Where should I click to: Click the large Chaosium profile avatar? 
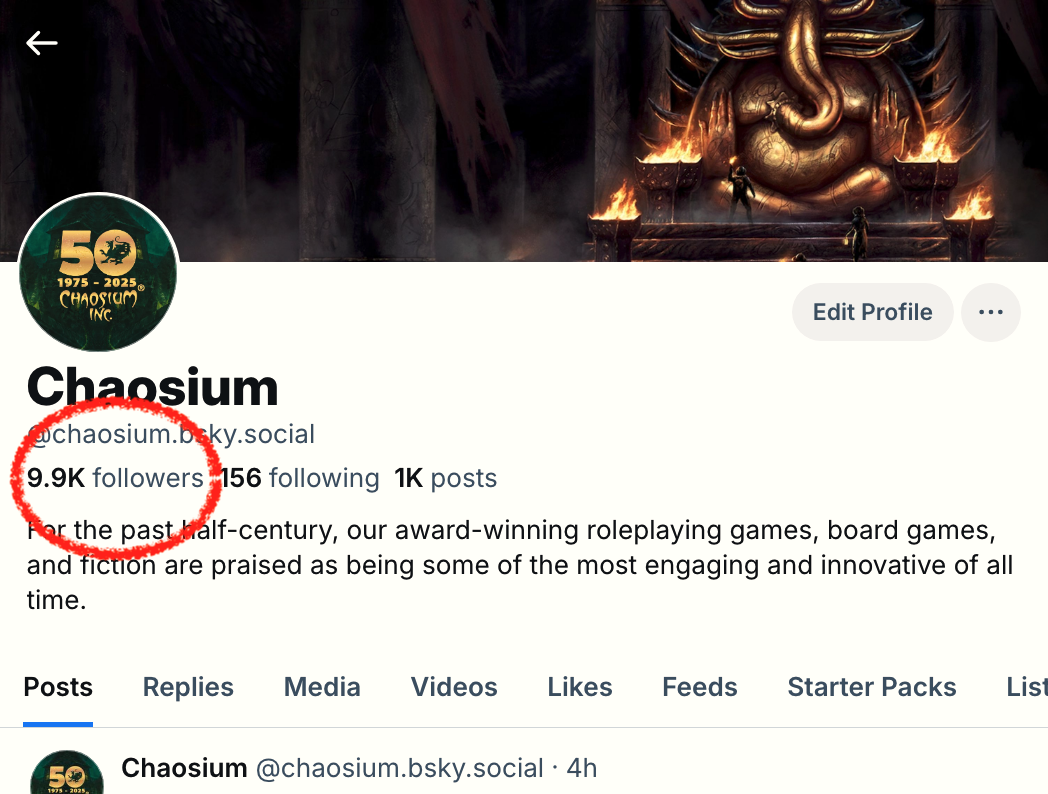(x=98, y=273)
